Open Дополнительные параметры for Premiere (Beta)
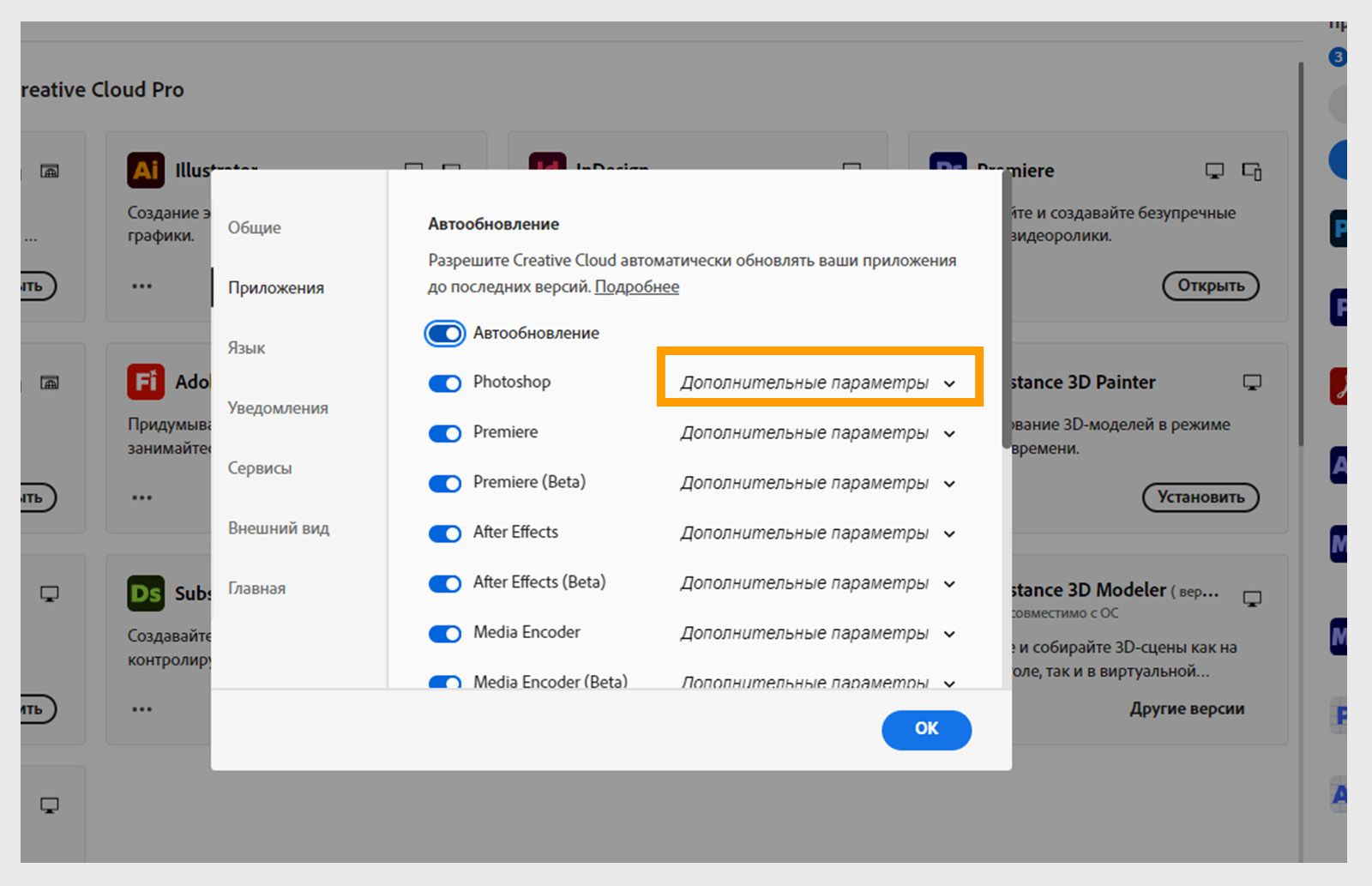Screen dimensions: 1372x886 pyautogui.click(x=818, y=483)
